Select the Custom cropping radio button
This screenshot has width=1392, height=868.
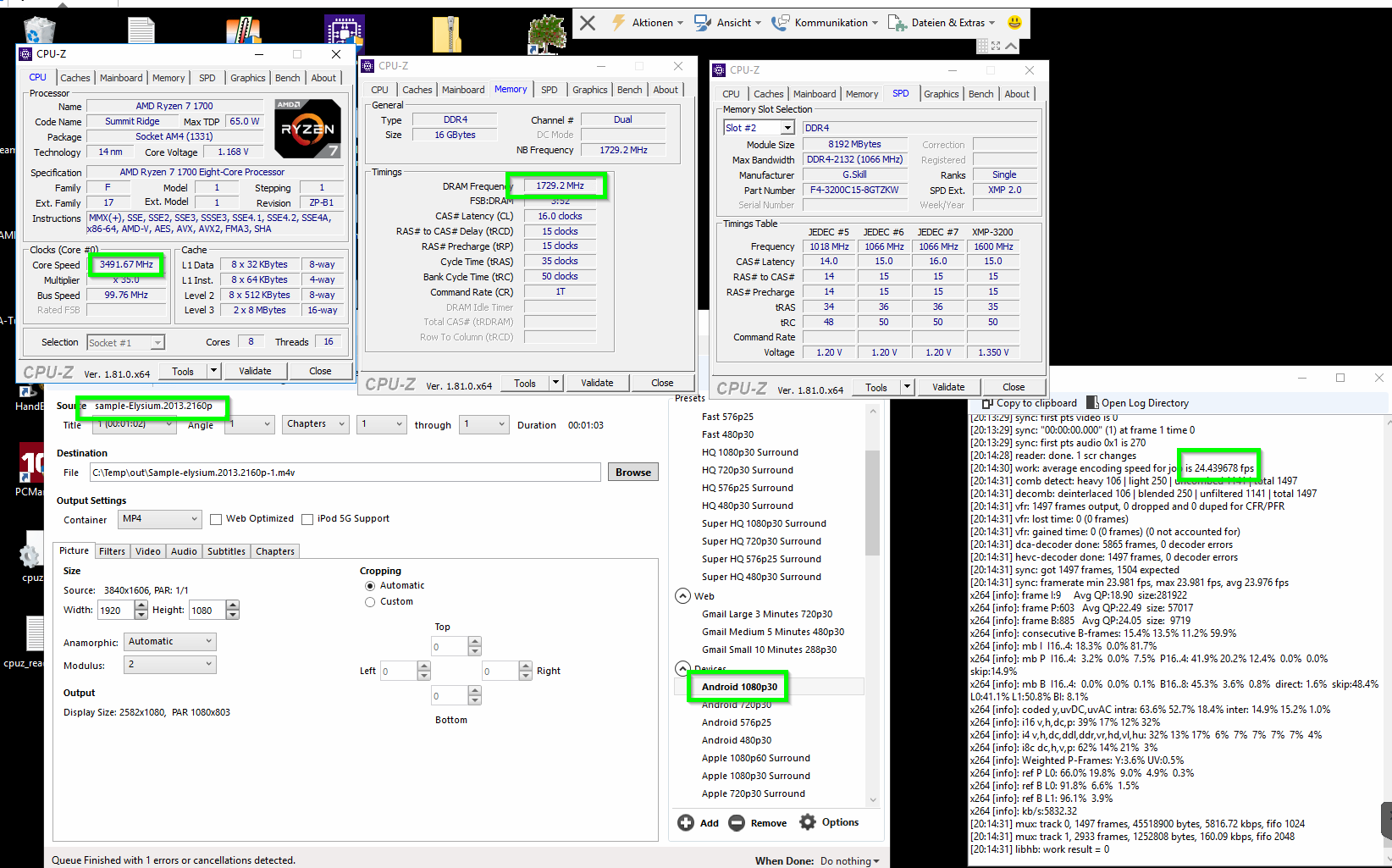click(x=370, y=602)
